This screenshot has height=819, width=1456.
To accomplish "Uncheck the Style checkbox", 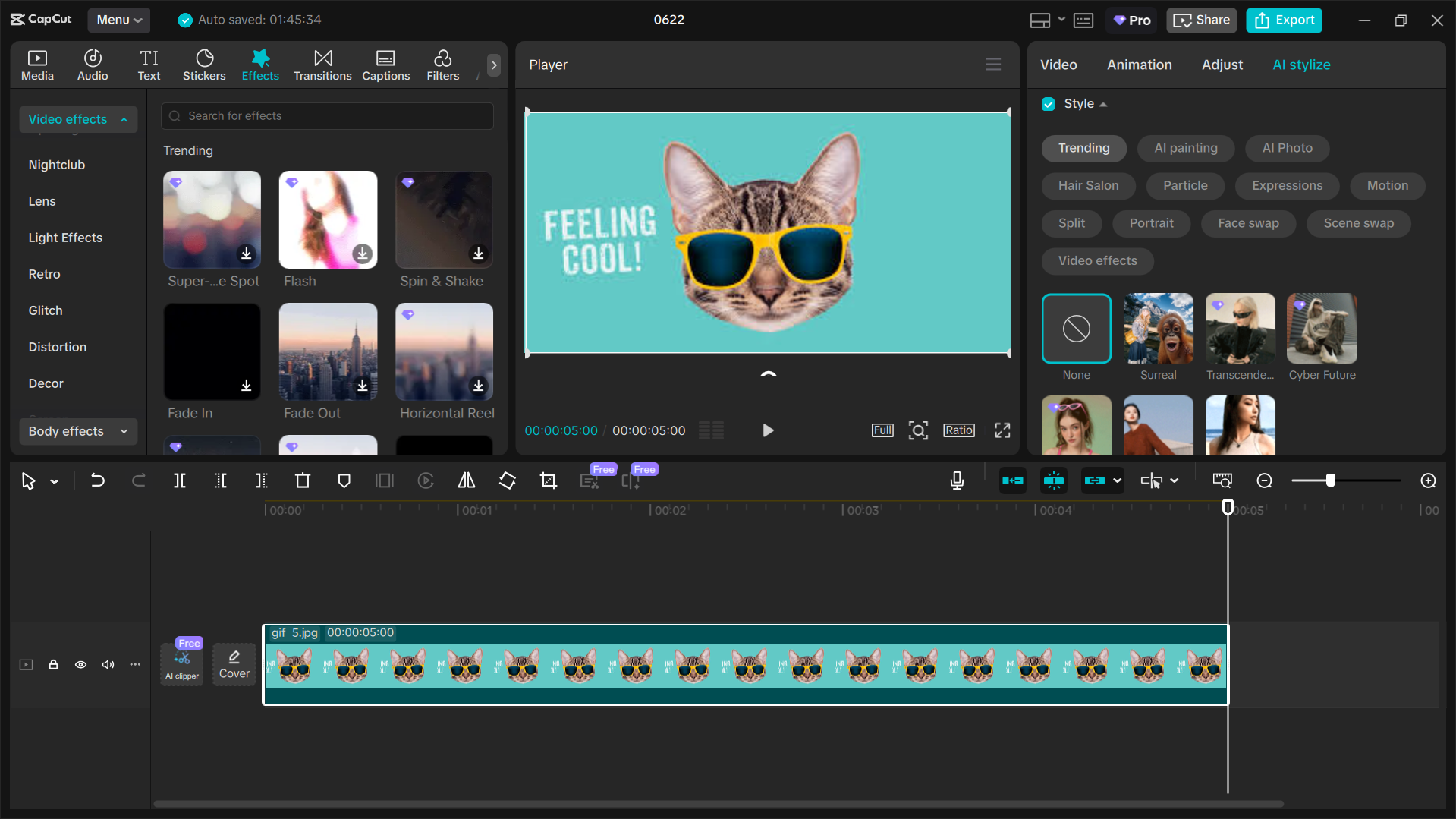I will pos(1049,104).
